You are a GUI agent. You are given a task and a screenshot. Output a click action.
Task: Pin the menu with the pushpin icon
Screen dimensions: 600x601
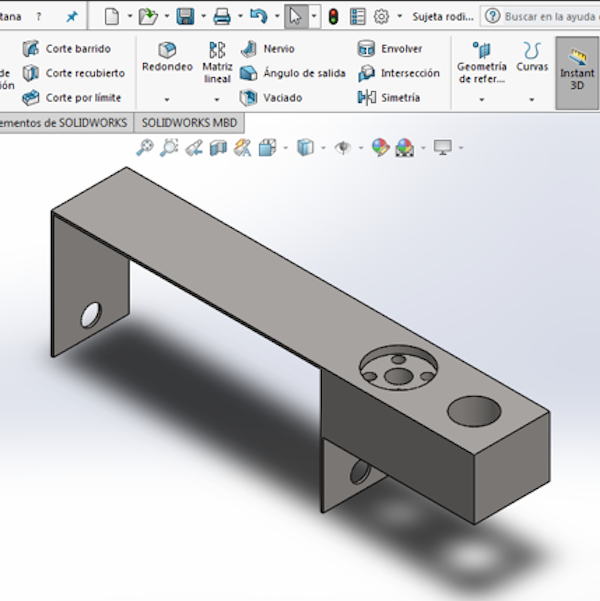[x=72, y=16]
